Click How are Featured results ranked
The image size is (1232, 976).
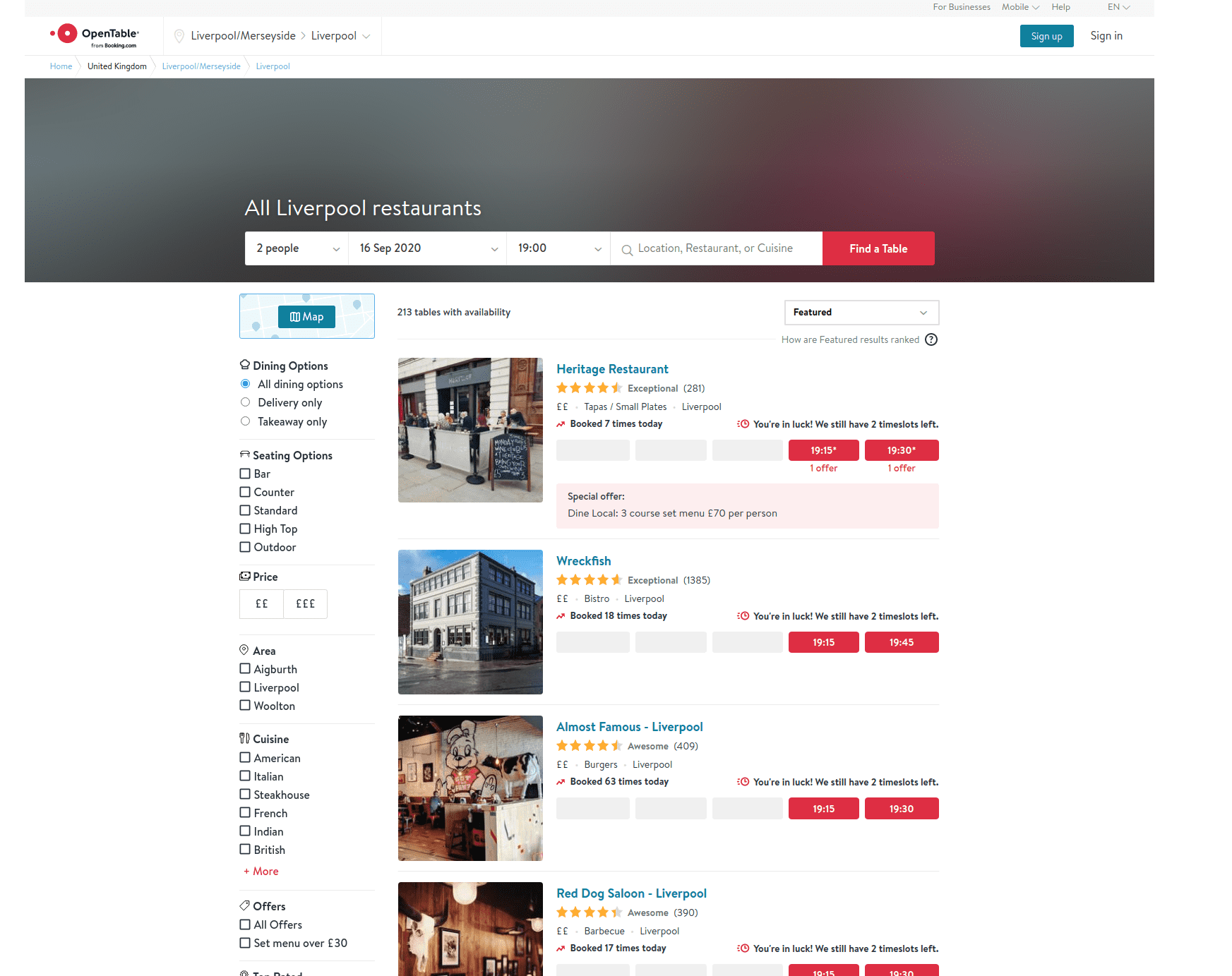(850, 339)
